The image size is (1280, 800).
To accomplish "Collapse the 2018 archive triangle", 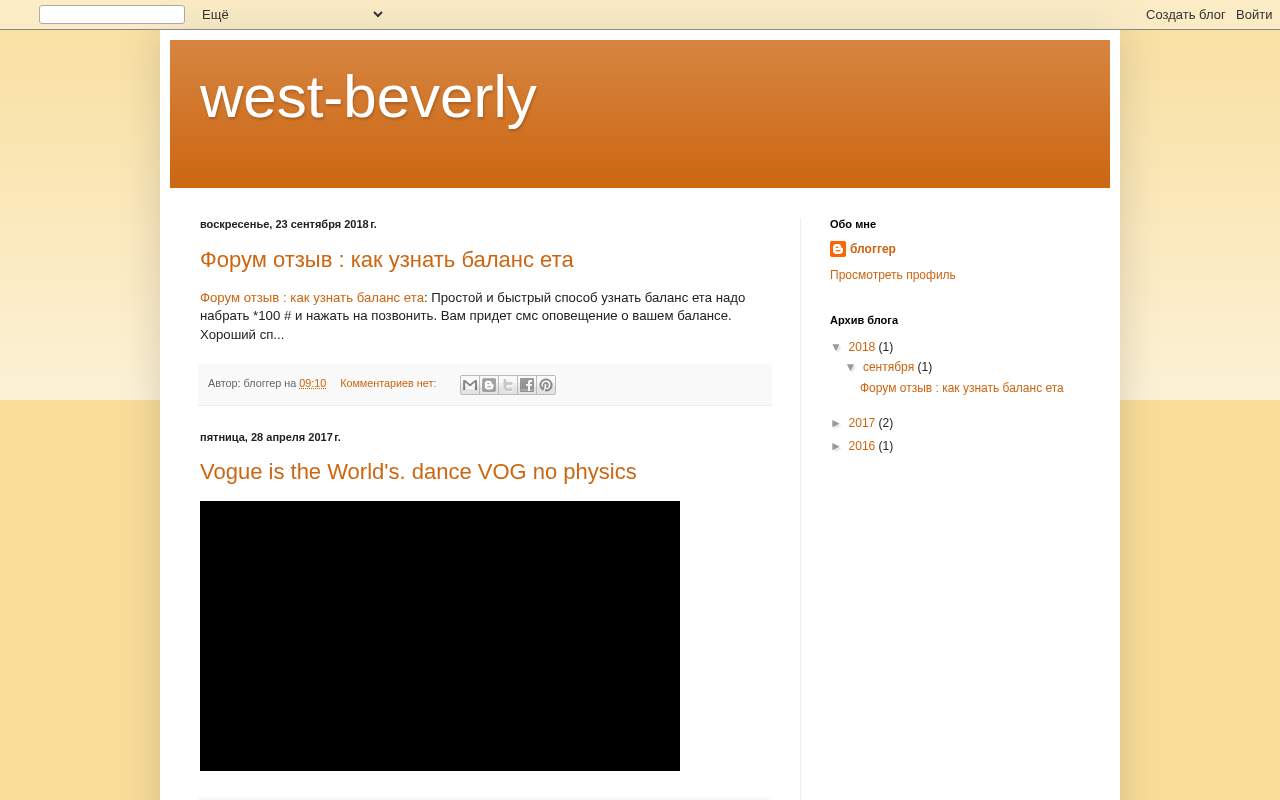I will (837, 347).
